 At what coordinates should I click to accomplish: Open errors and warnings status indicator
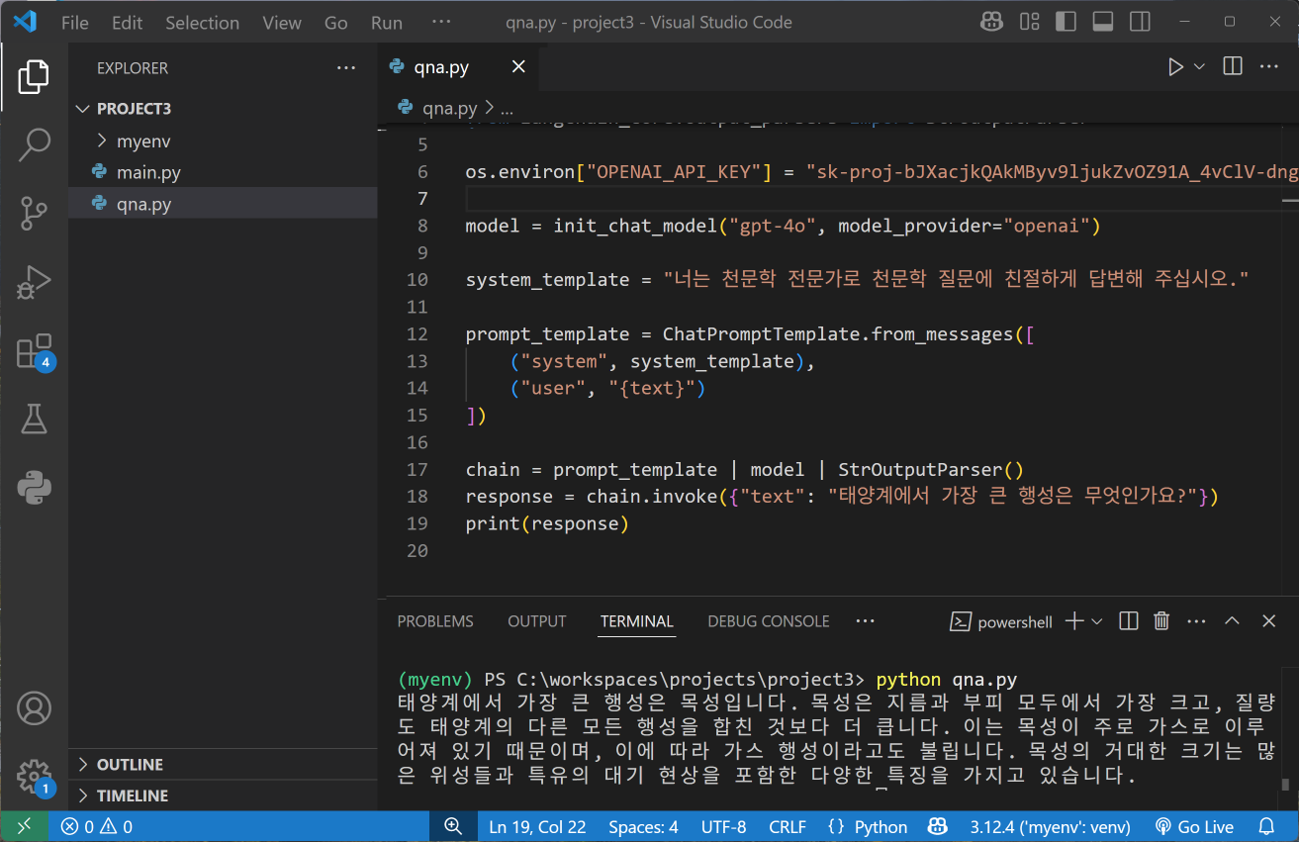(x=96, y=827)
